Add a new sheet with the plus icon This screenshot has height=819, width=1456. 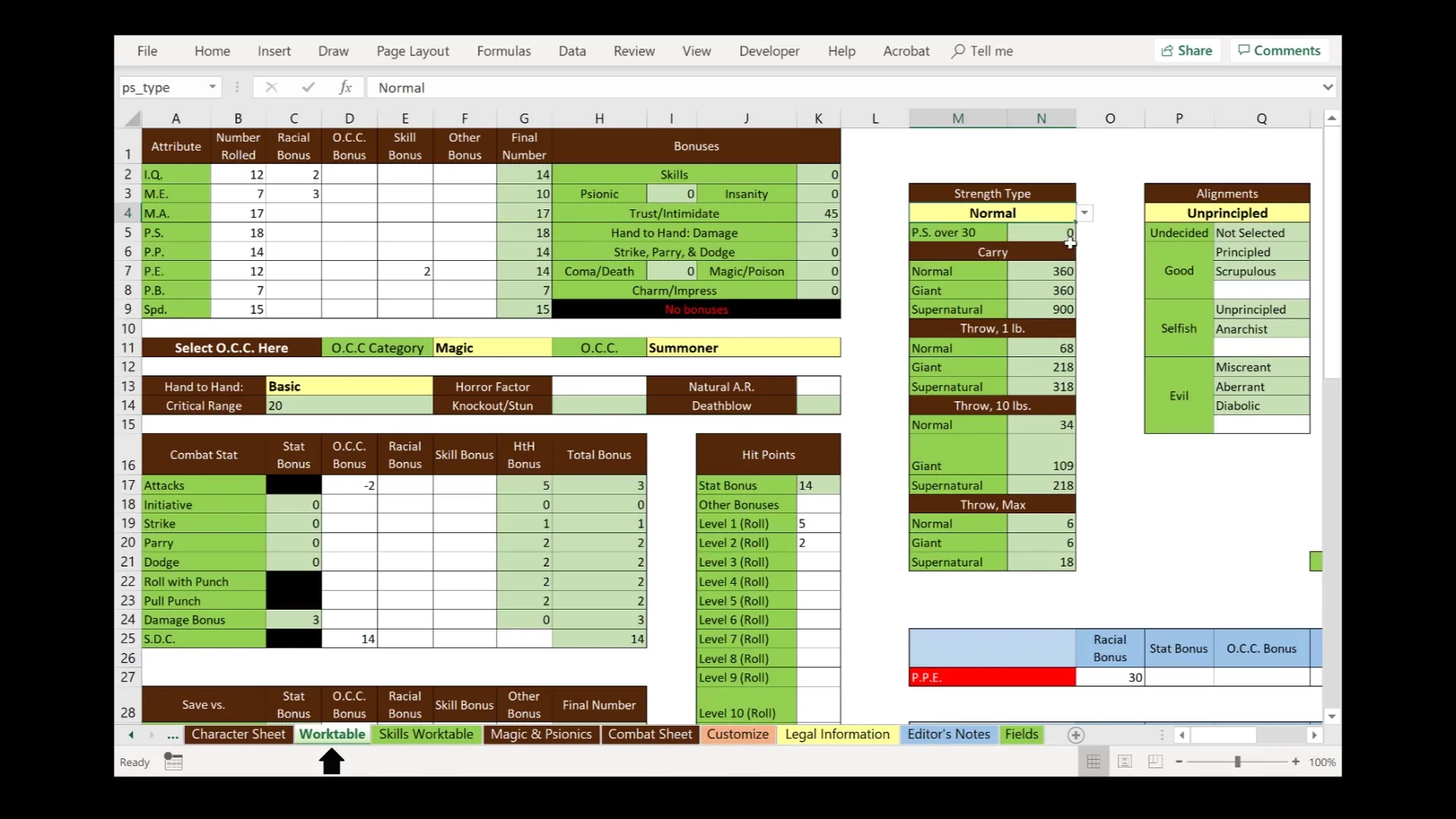click(x=1076, y=735)
